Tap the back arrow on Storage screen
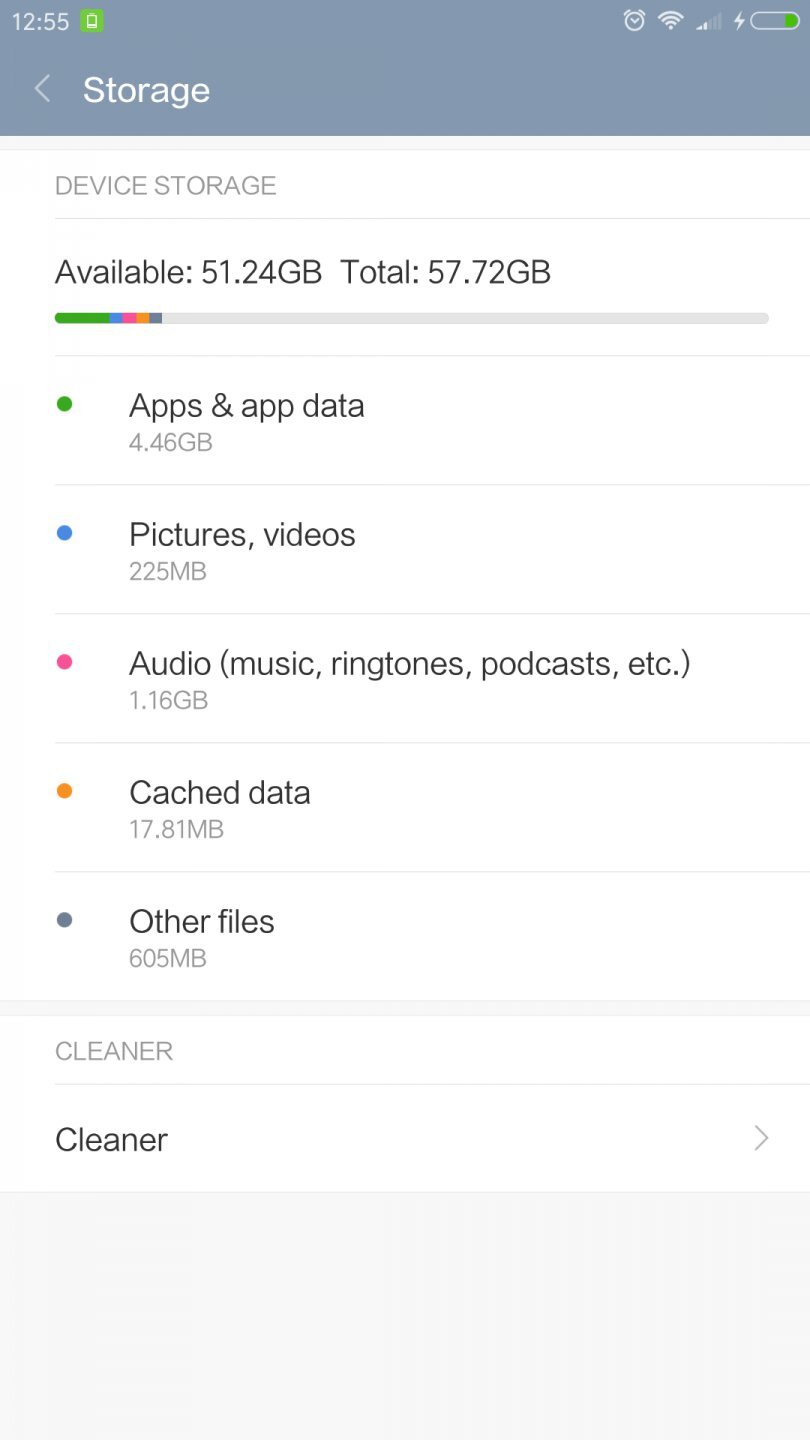The height and width of the screenshot is (1440, 810). (x=41, y=89)
